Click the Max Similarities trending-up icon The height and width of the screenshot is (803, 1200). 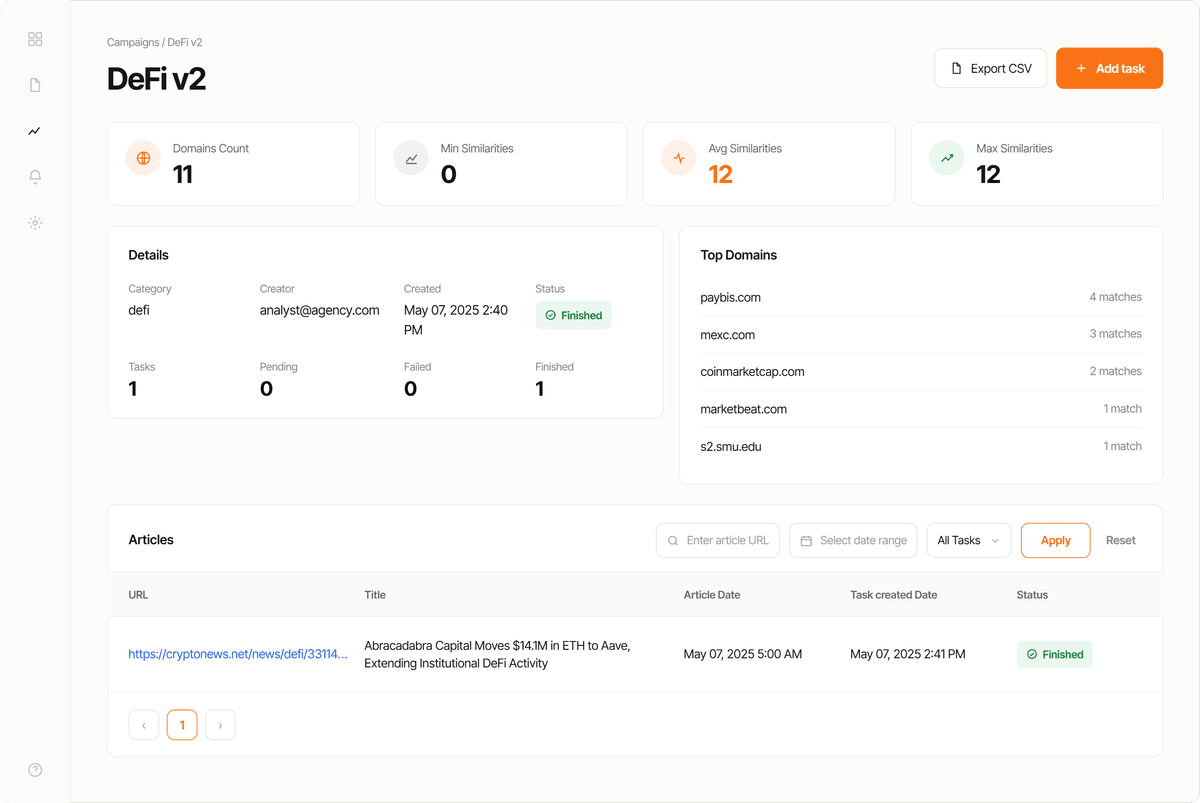[x=947, y=158]
